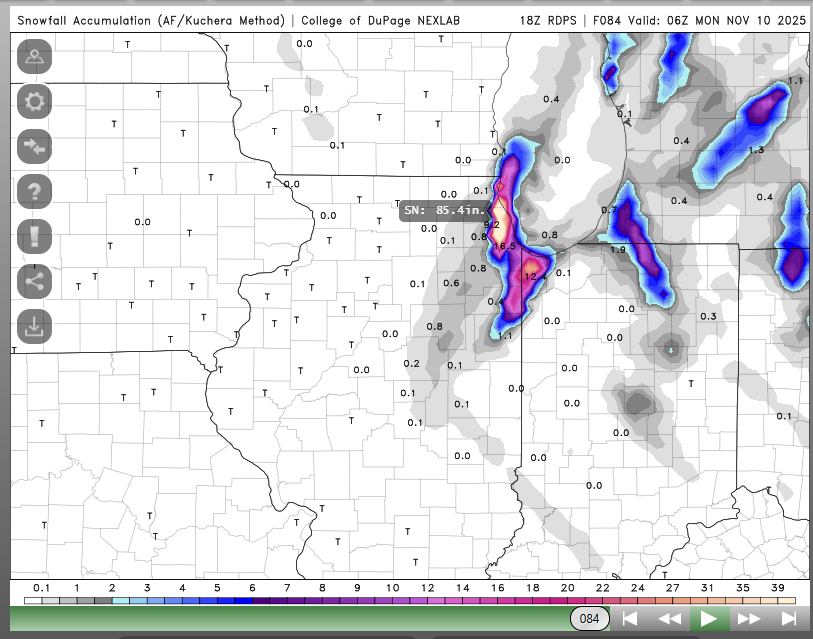
Task: Open the settings gear icon
Action: pos(36,101)
